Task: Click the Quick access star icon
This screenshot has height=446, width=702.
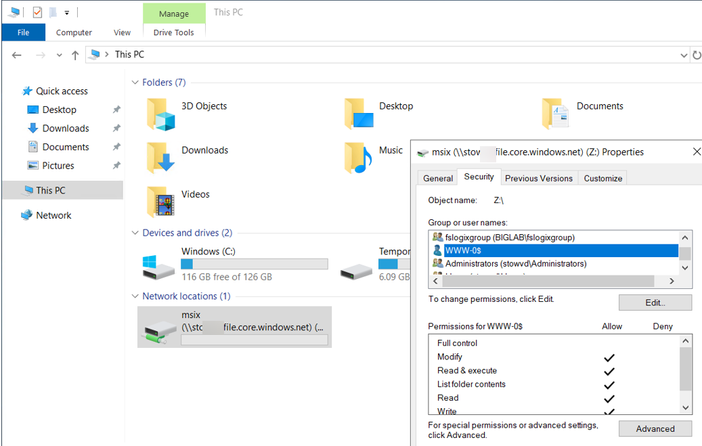Action: click(x=27, y=91)
